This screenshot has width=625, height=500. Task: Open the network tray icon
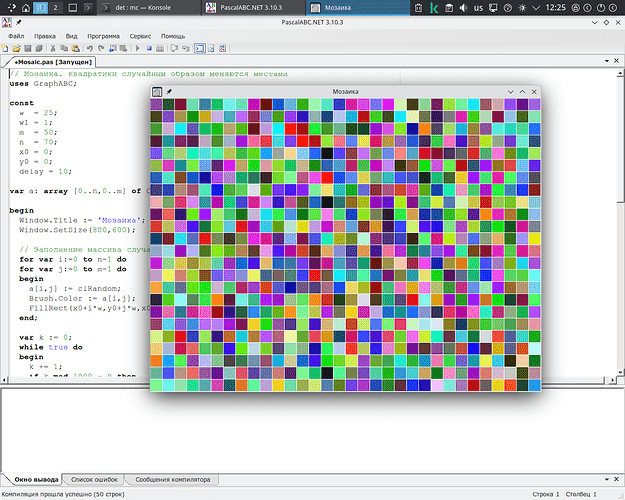pos(493,8)
